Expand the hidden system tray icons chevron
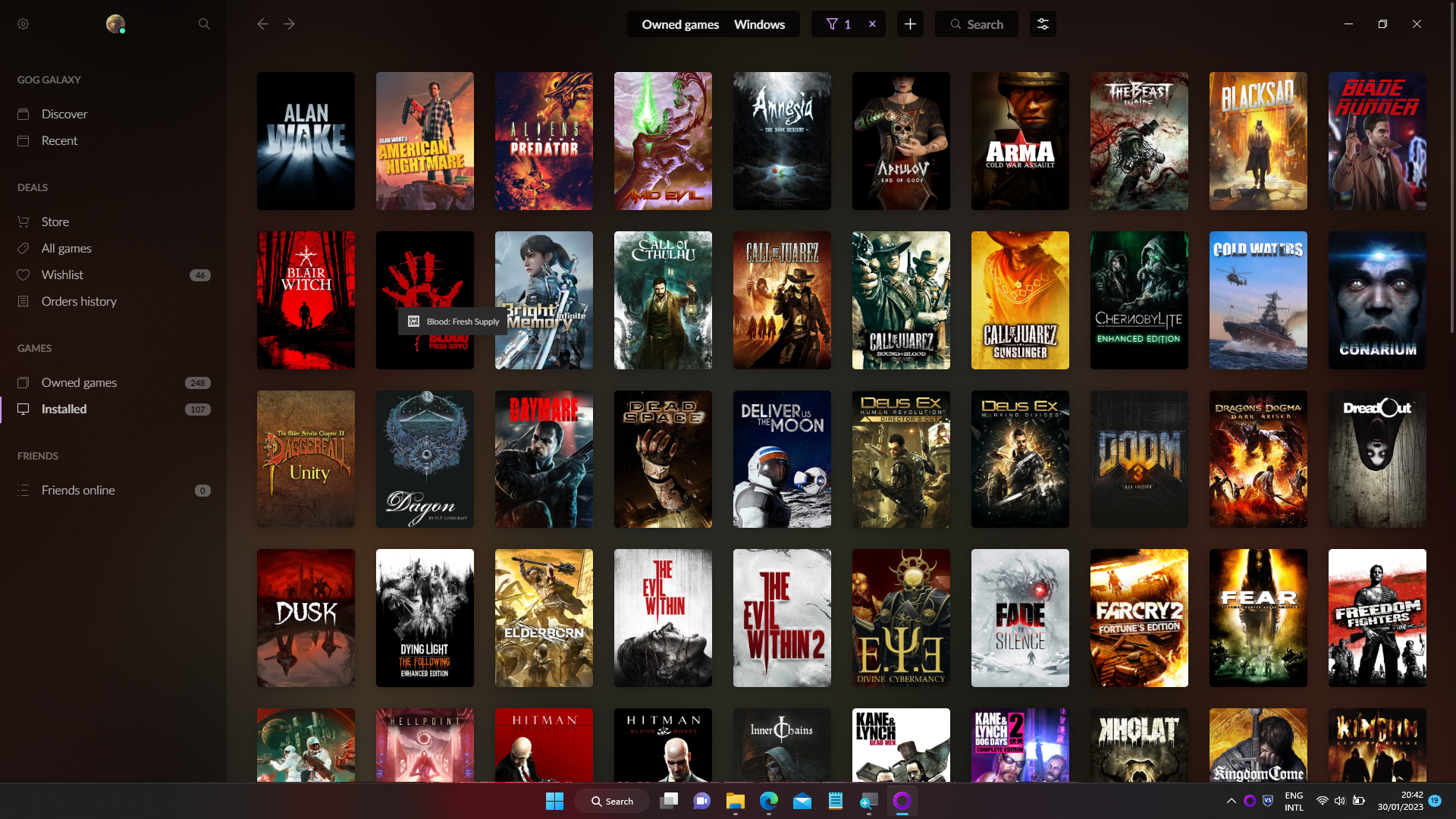 coord(1231,801)
